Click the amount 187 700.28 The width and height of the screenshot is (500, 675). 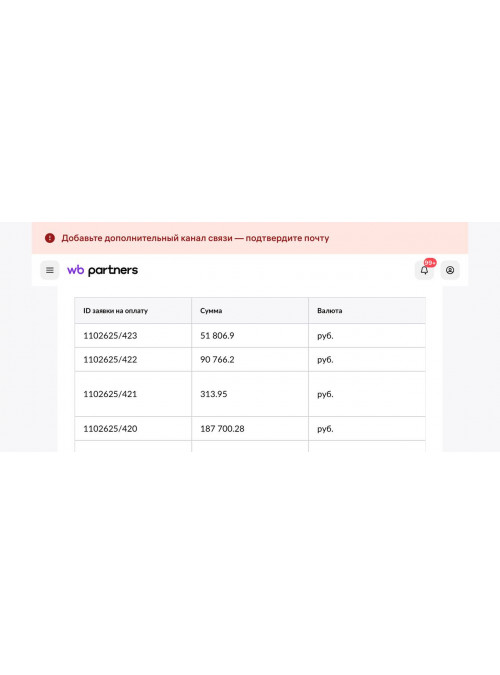point(222,429)
